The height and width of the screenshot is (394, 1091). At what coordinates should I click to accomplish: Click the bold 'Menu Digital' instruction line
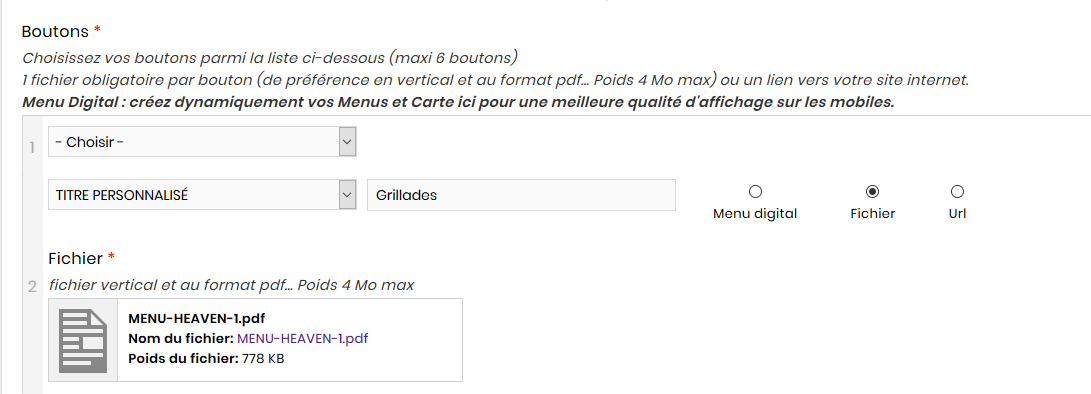[458, 102]
